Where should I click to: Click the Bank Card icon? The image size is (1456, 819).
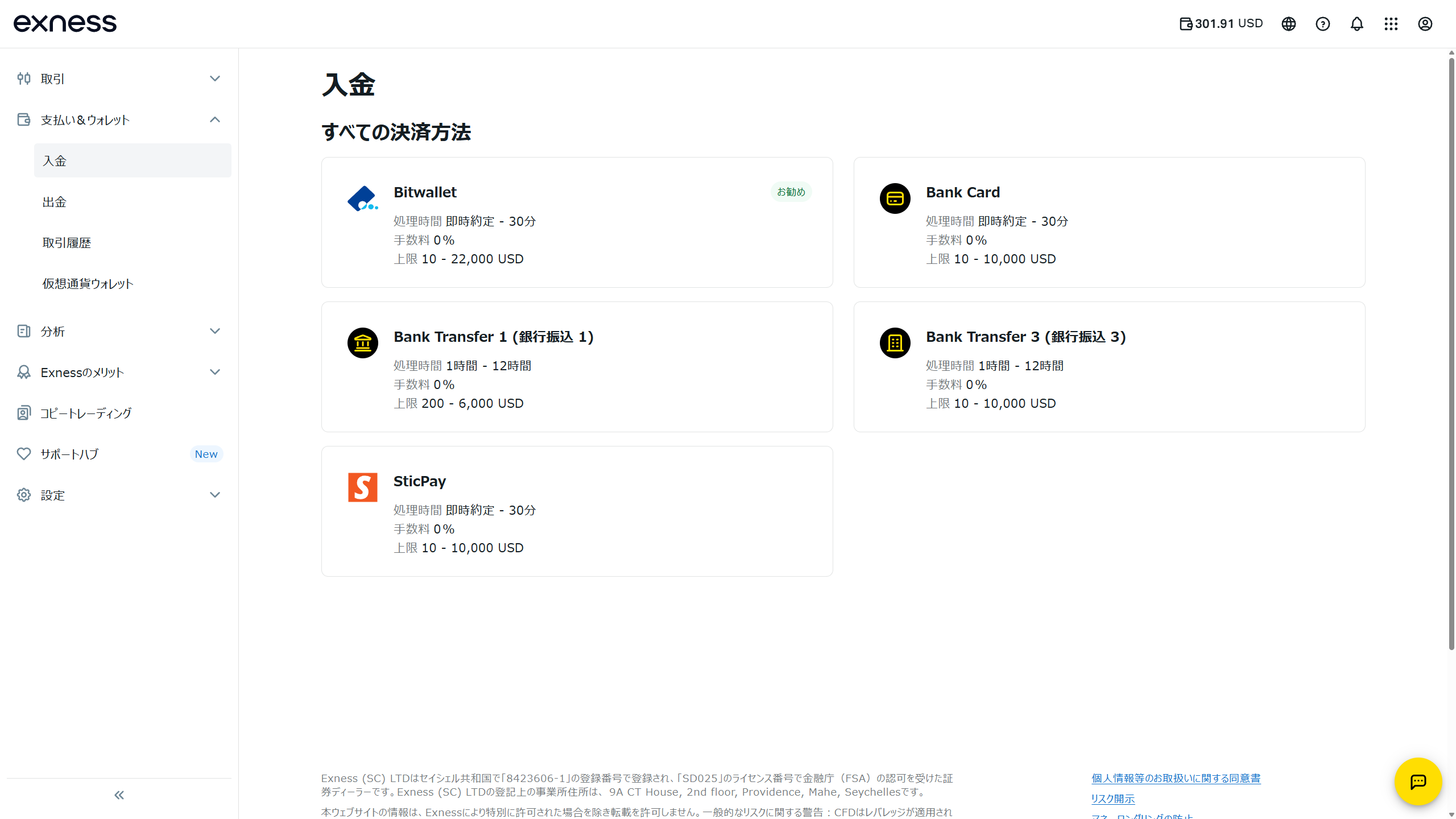(x=895, y=198)
